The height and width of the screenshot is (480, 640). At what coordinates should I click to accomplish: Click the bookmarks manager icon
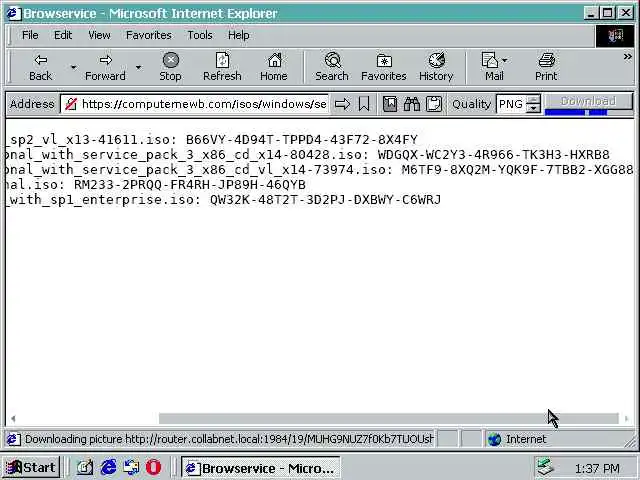click(390, 104)
